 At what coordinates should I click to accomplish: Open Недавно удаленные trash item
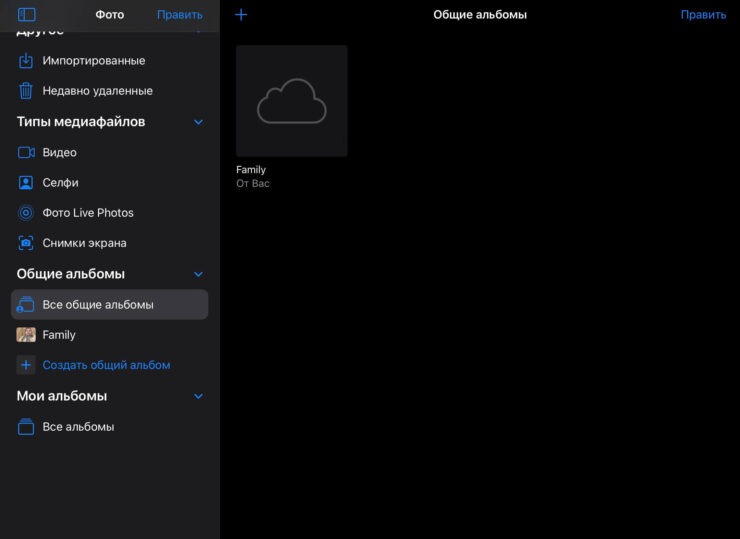[x=97, y=91]
